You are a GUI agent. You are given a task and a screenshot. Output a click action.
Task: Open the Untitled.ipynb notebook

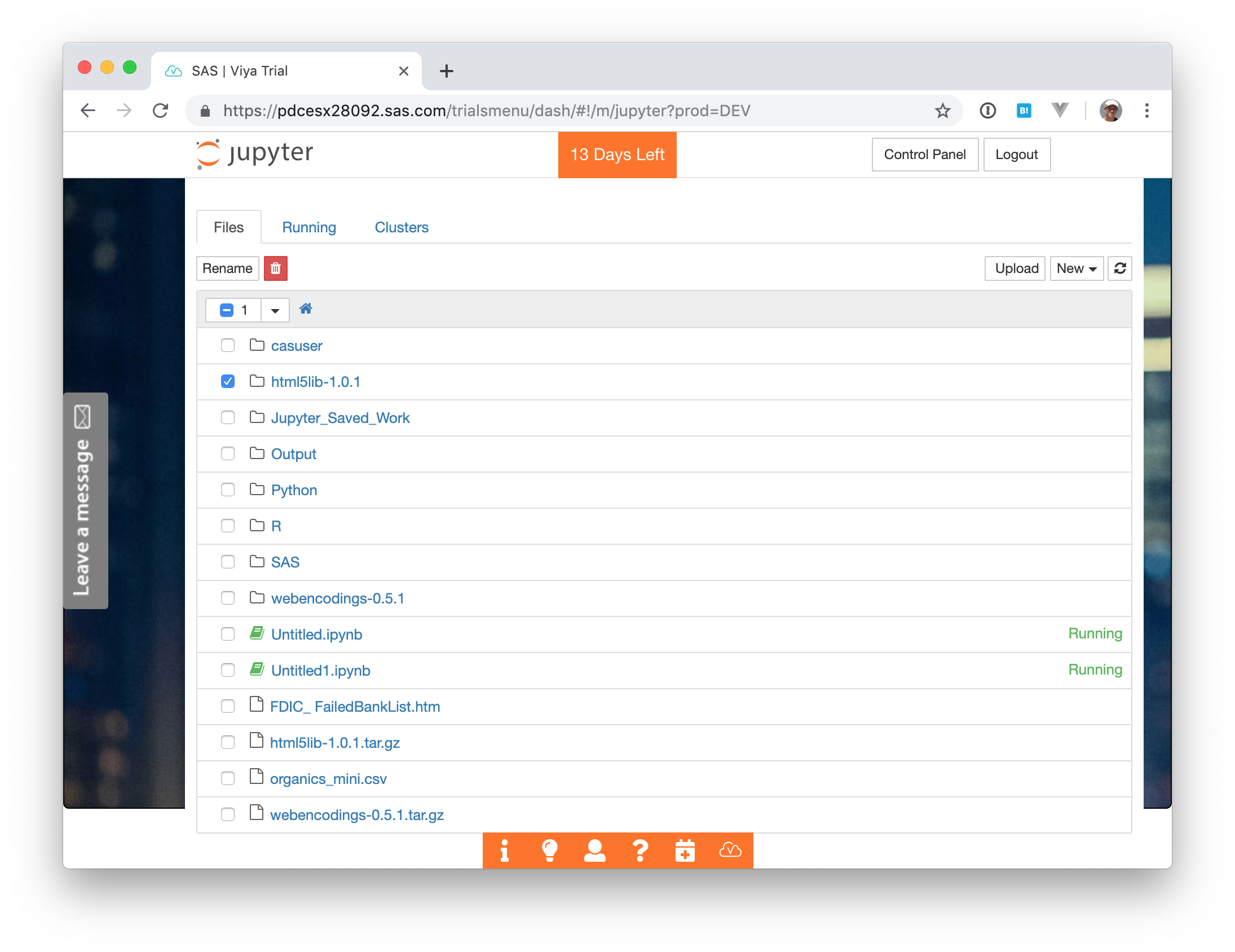(x=317, y=634)
